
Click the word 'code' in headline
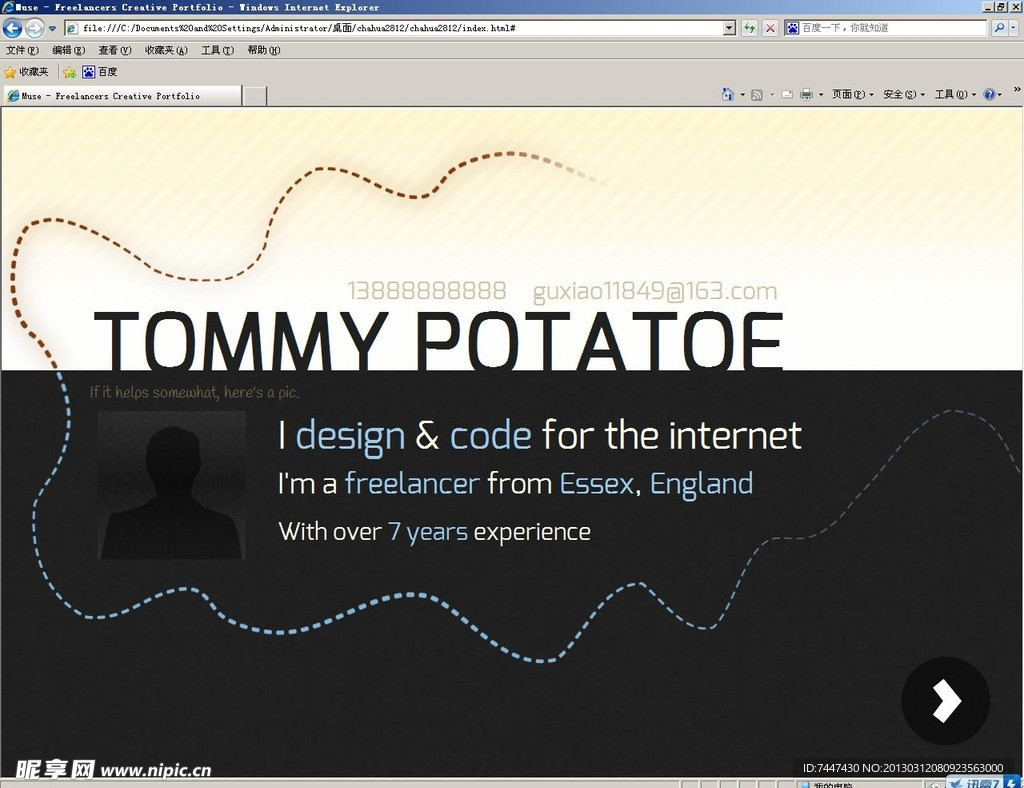pos(490,435)
